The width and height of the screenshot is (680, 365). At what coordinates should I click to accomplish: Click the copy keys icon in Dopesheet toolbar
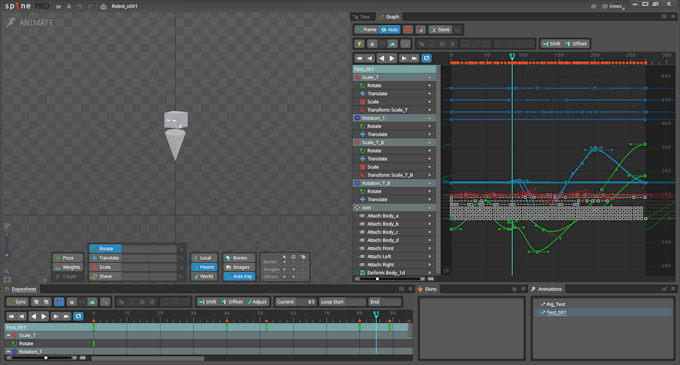click(36, 302)
